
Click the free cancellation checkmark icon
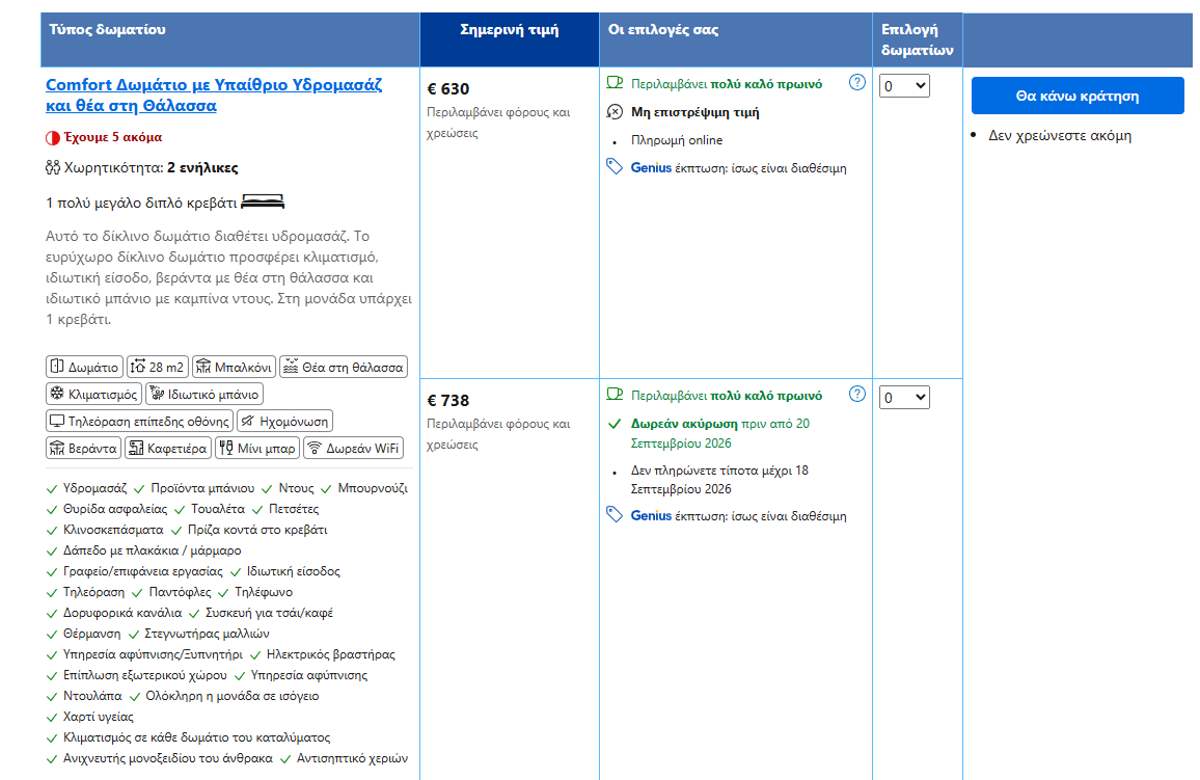pos(615,424)
